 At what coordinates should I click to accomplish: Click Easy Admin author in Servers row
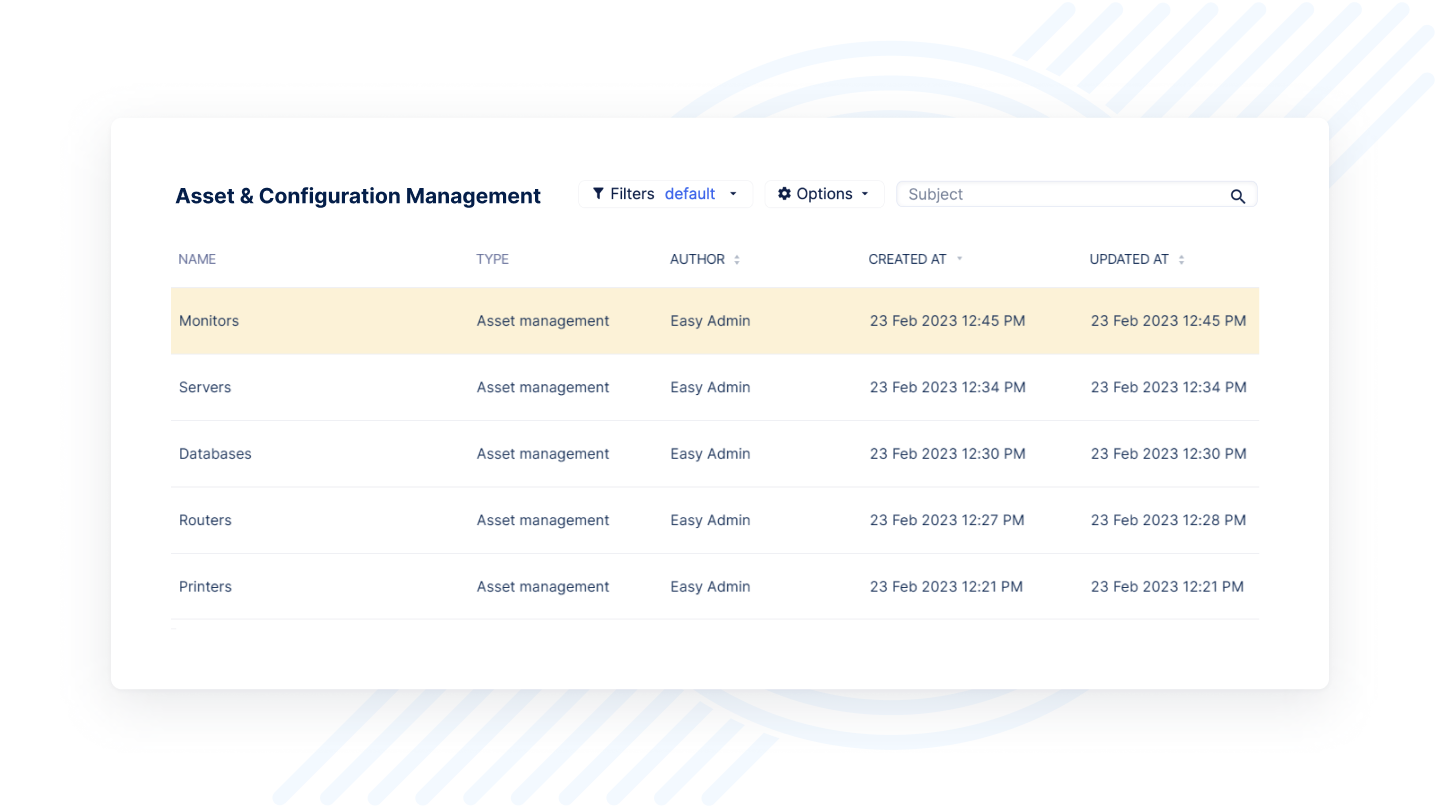pos(710,387)
